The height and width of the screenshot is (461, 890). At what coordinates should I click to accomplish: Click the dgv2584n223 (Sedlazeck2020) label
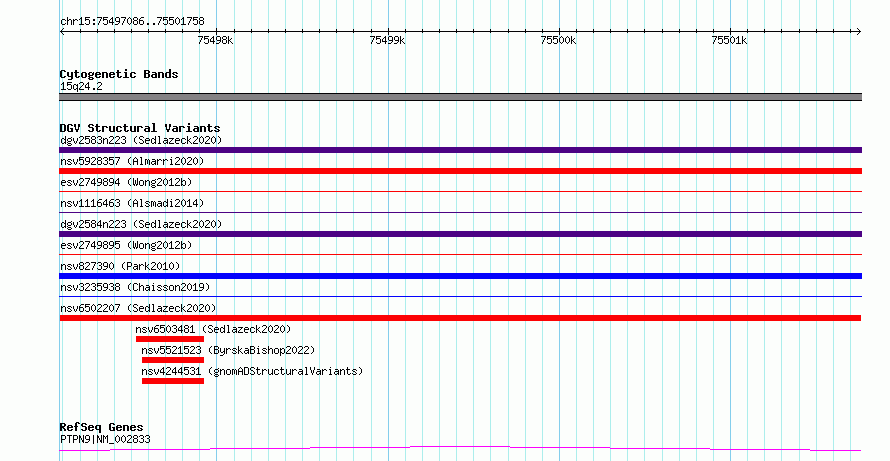(141, 224)
